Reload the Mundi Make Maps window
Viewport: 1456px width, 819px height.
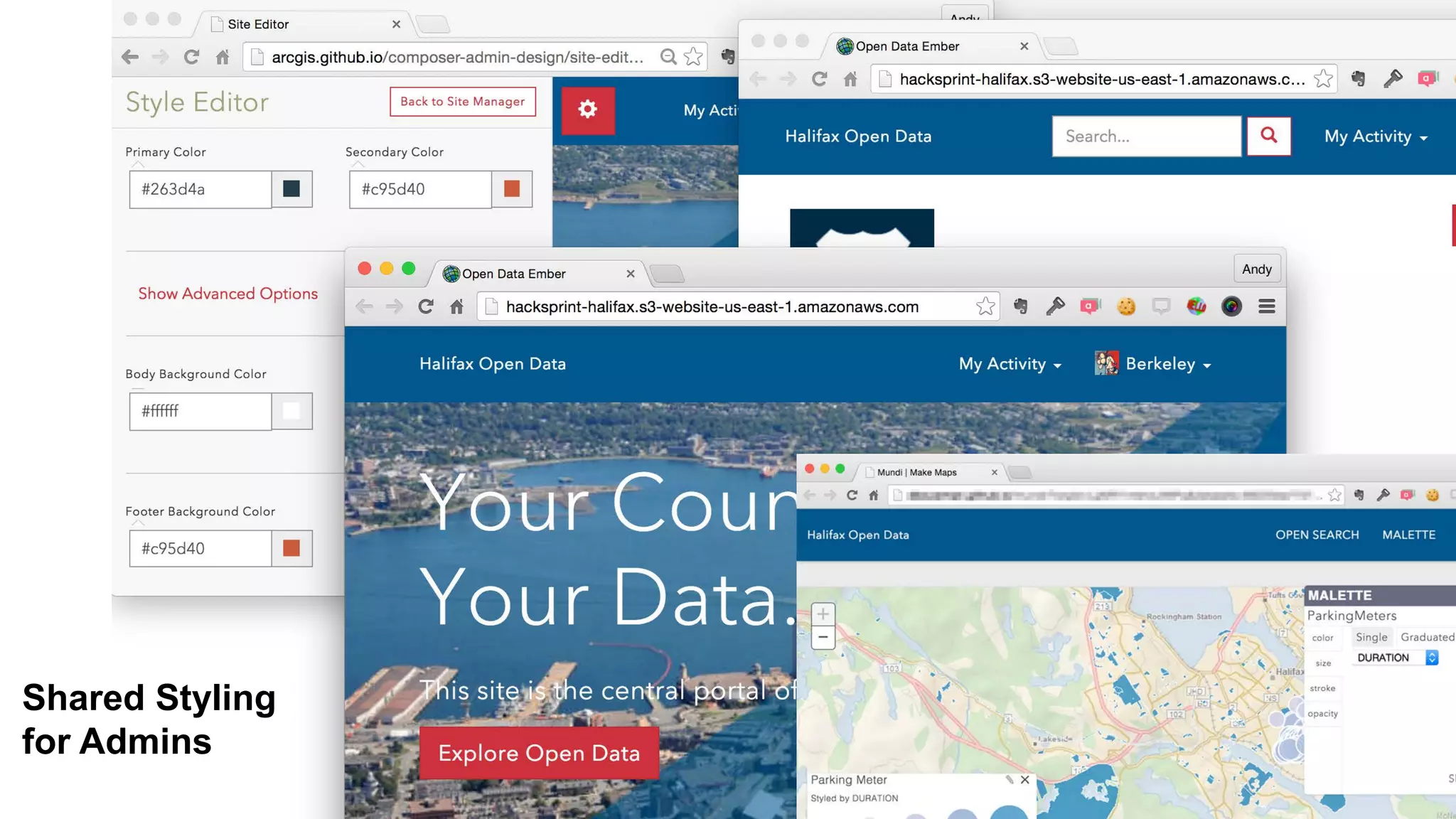point(852,495)
